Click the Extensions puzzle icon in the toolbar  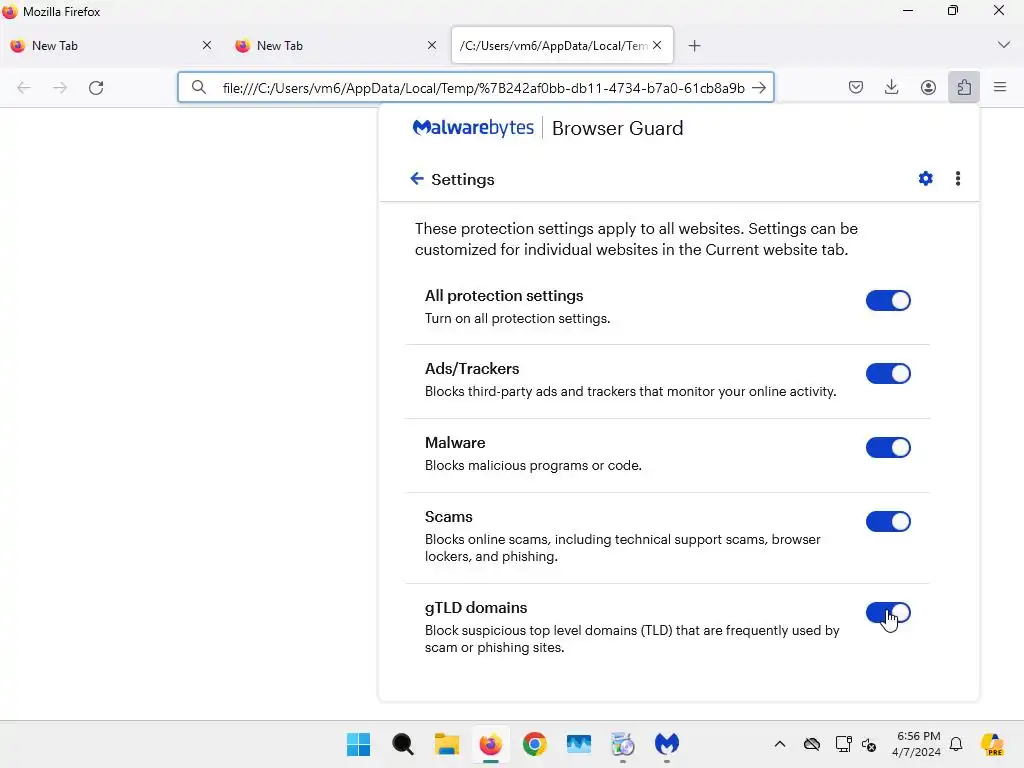[964, 87]
